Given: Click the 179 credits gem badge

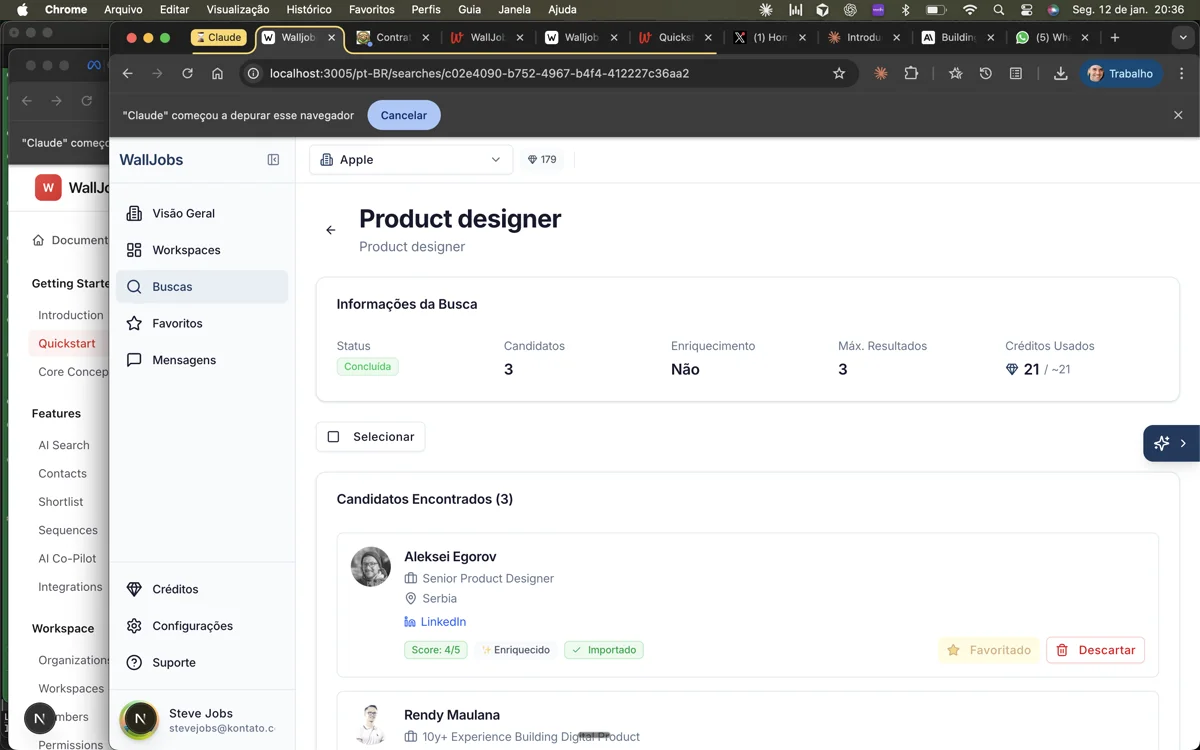Looking at the screenshot, I should (542, 158).
